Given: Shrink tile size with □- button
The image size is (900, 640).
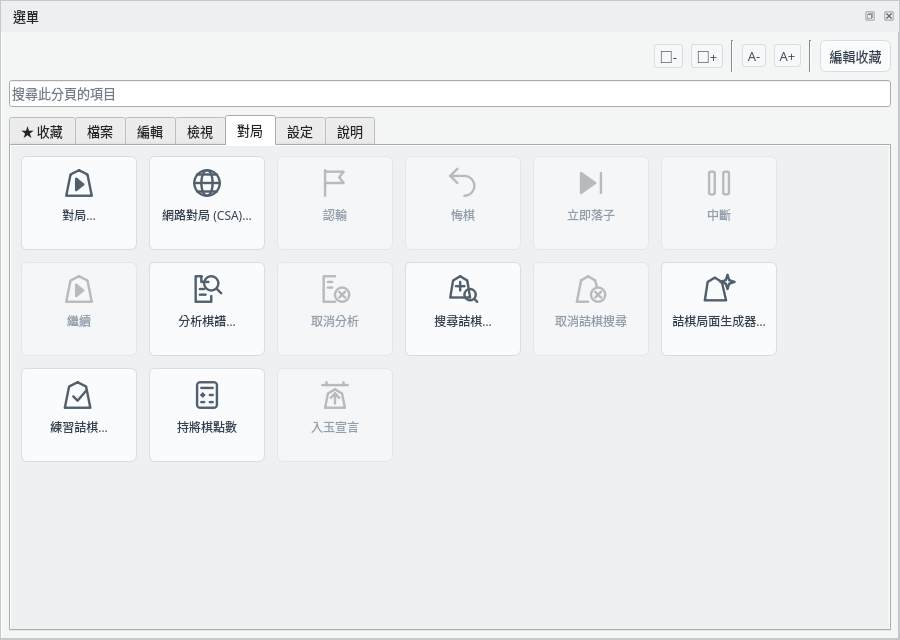Looking at the screenshot, I should tap(669, 56).
